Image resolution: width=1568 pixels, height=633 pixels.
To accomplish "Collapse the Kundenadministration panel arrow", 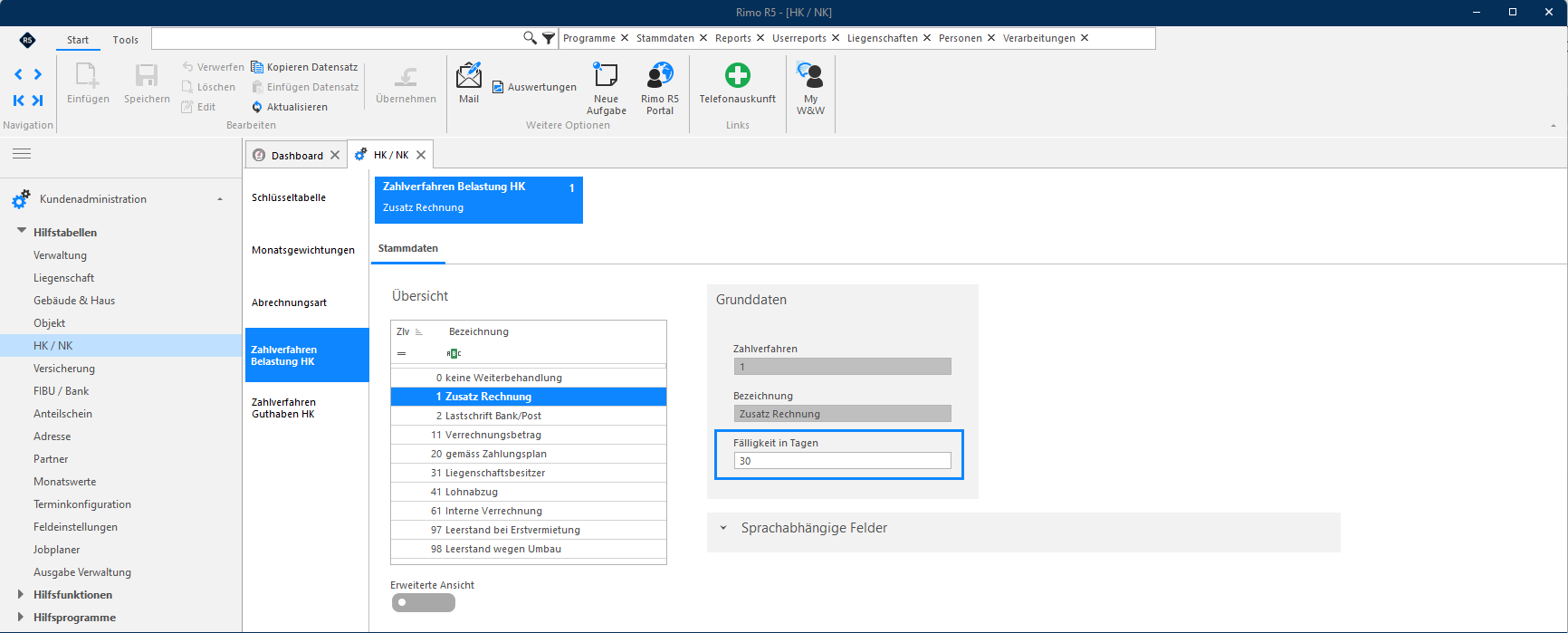I will point(220,199).
